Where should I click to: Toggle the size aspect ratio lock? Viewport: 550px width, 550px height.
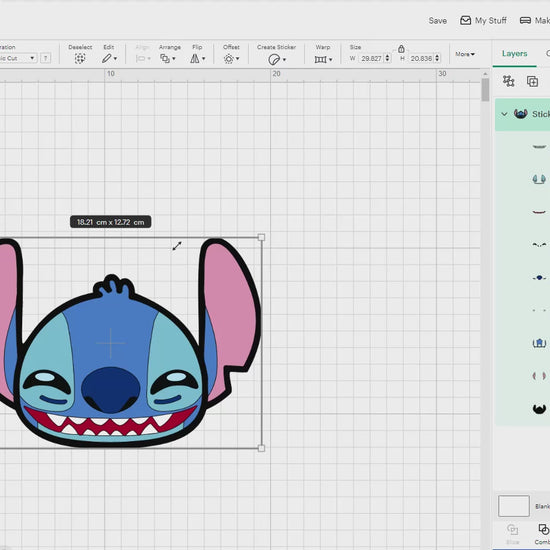point(401,49)
